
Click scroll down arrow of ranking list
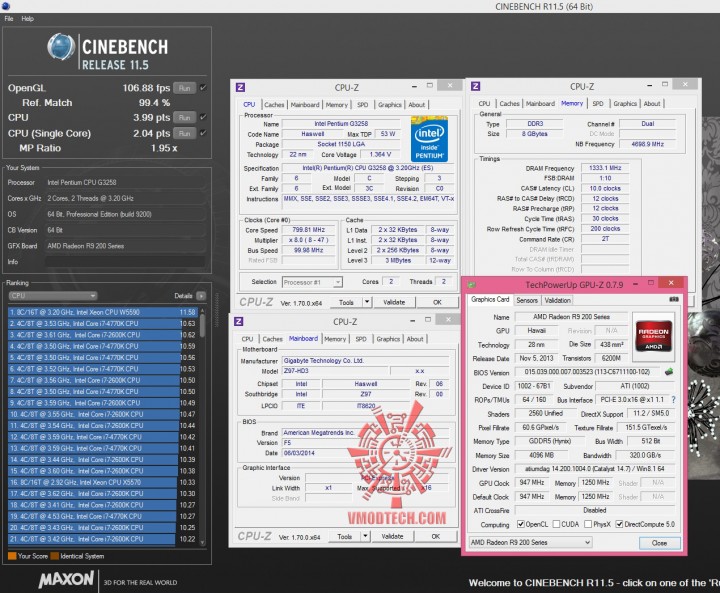(x=202, y=543)
